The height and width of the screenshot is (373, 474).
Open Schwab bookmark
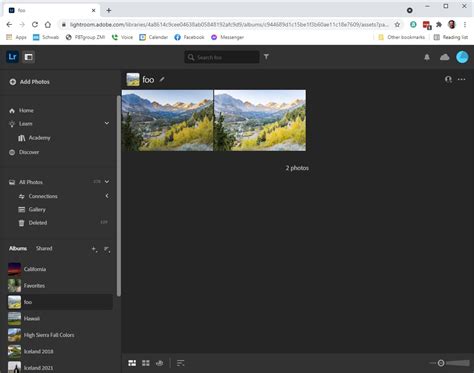46,37
